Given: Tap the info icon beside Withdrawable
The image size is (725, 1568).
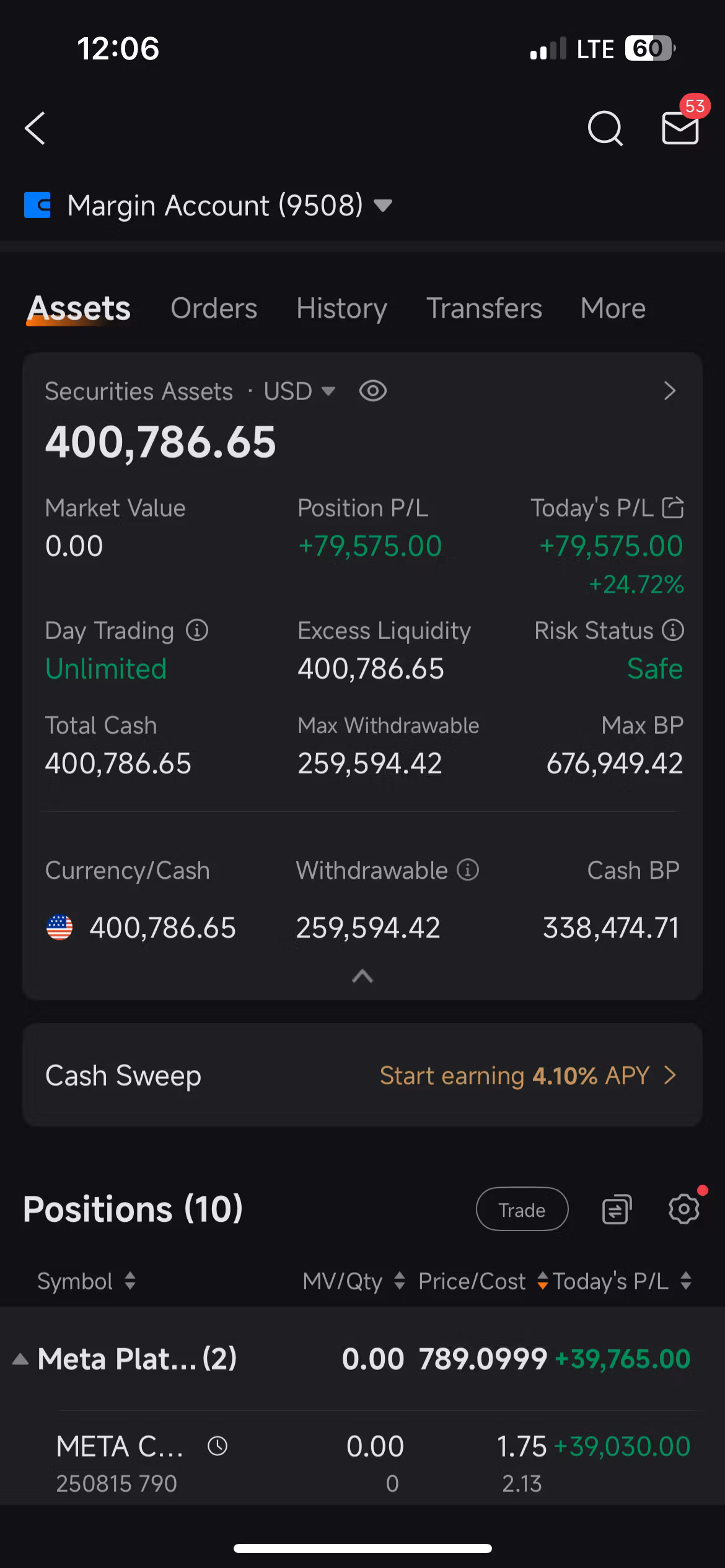Looking at the screenshot, I should pyautogui.click(x=468, y=870).
